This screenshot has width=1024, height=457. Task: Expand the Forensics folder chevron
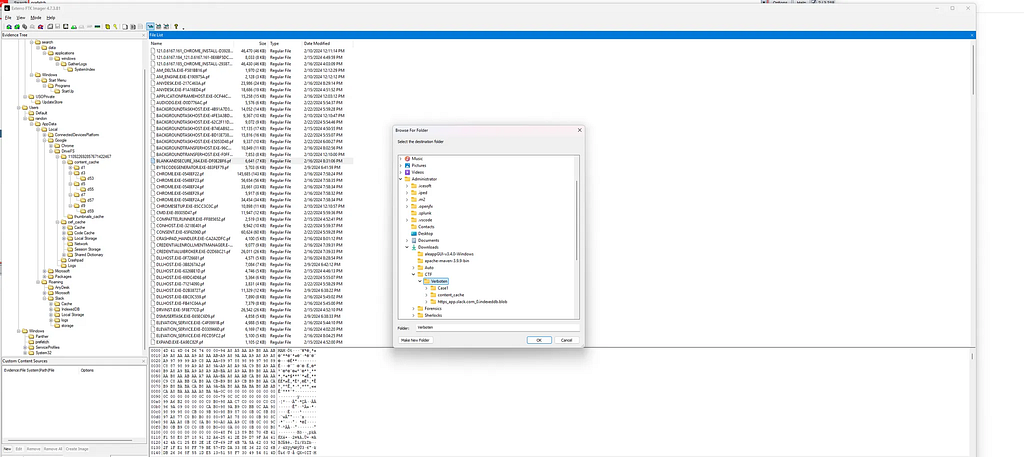click(413, 308)
